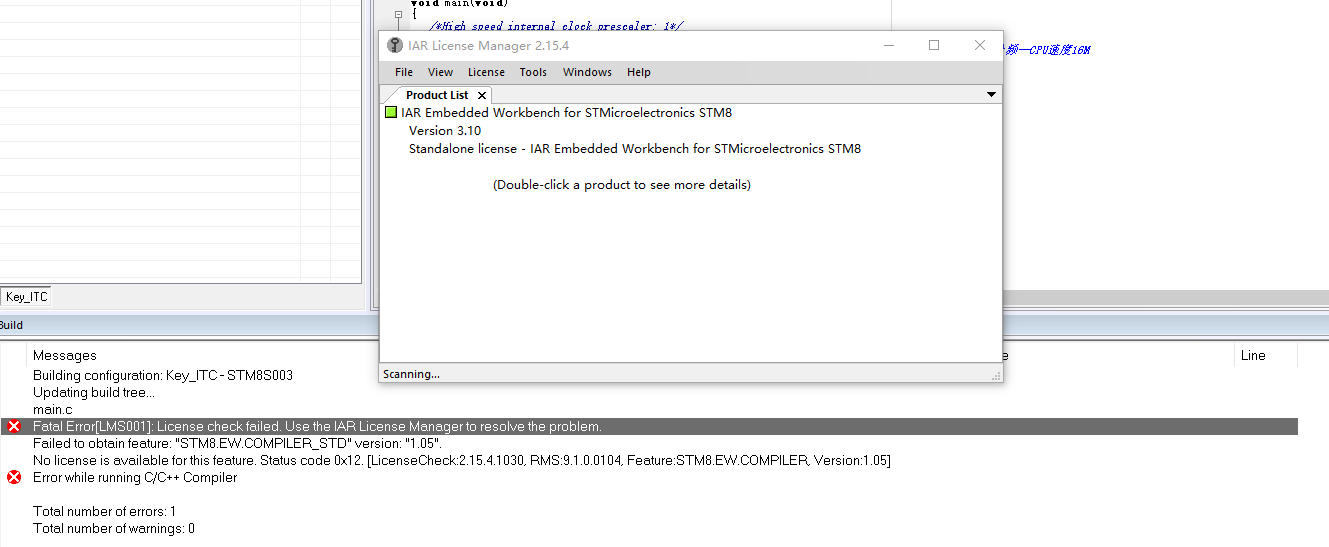This screenshot has height=547, width=1329.
Task: Select the Standalone license STM8 entry
Action: [634, 149]
